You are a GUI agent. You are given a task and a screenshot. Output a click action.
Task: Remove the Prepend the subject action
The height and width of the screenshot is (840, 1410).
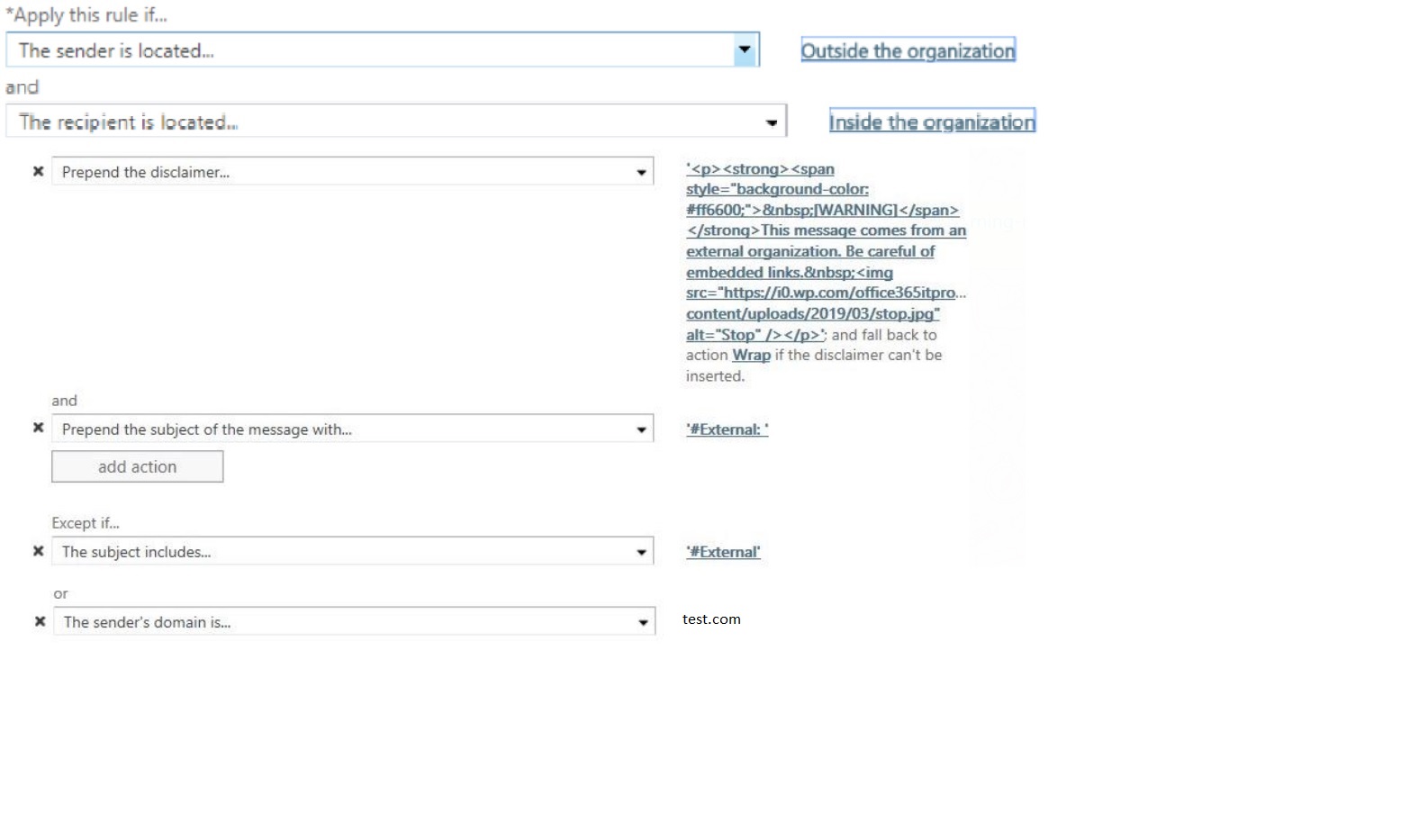coord(38,428)
